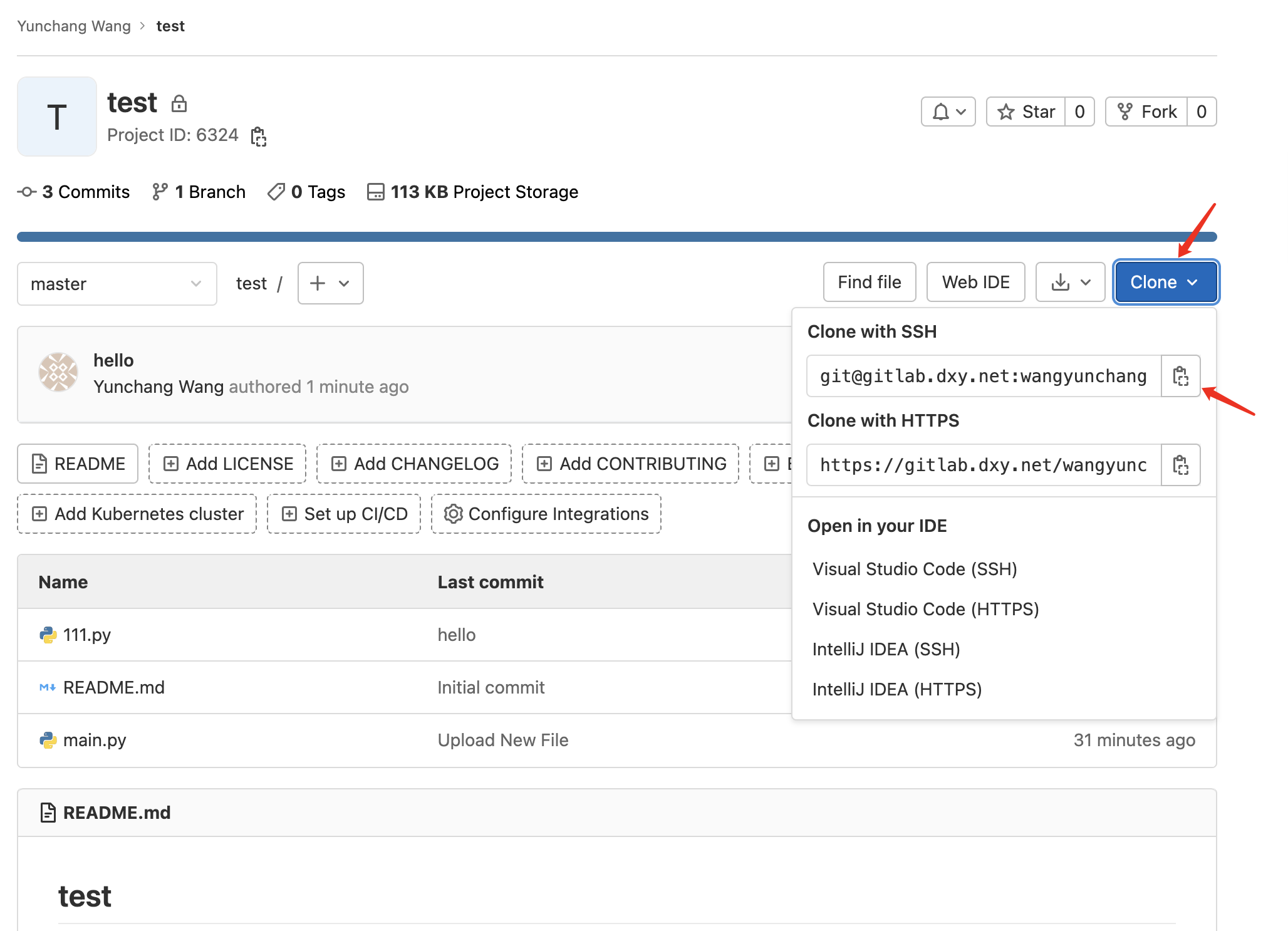Screen dimensions: 1288x931
Task: Click the Find file button
Action: coord(870,282)
